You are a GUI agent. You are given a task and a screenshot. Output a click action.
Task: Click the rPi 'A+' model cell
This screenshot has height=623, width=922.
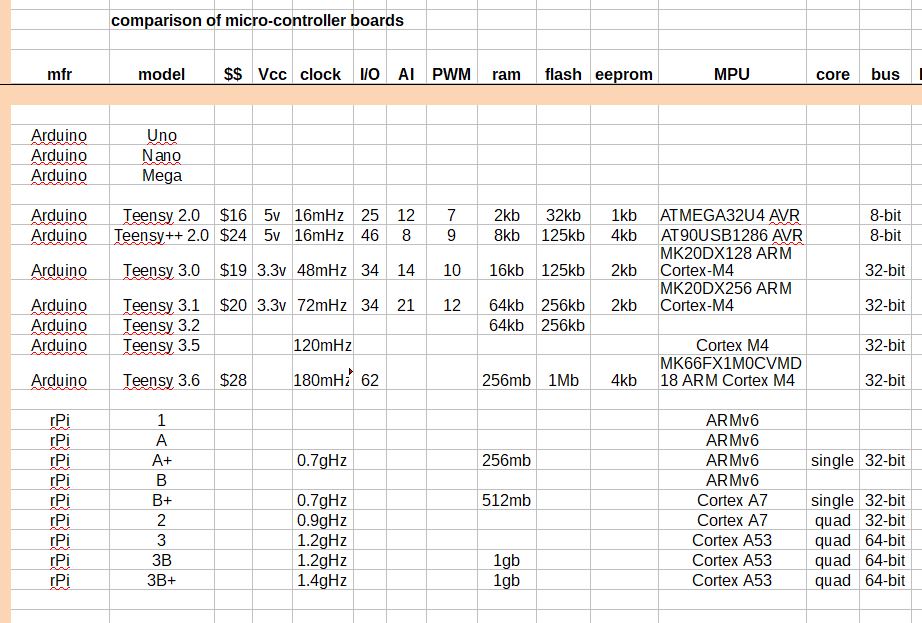click(x=162, y=461)
